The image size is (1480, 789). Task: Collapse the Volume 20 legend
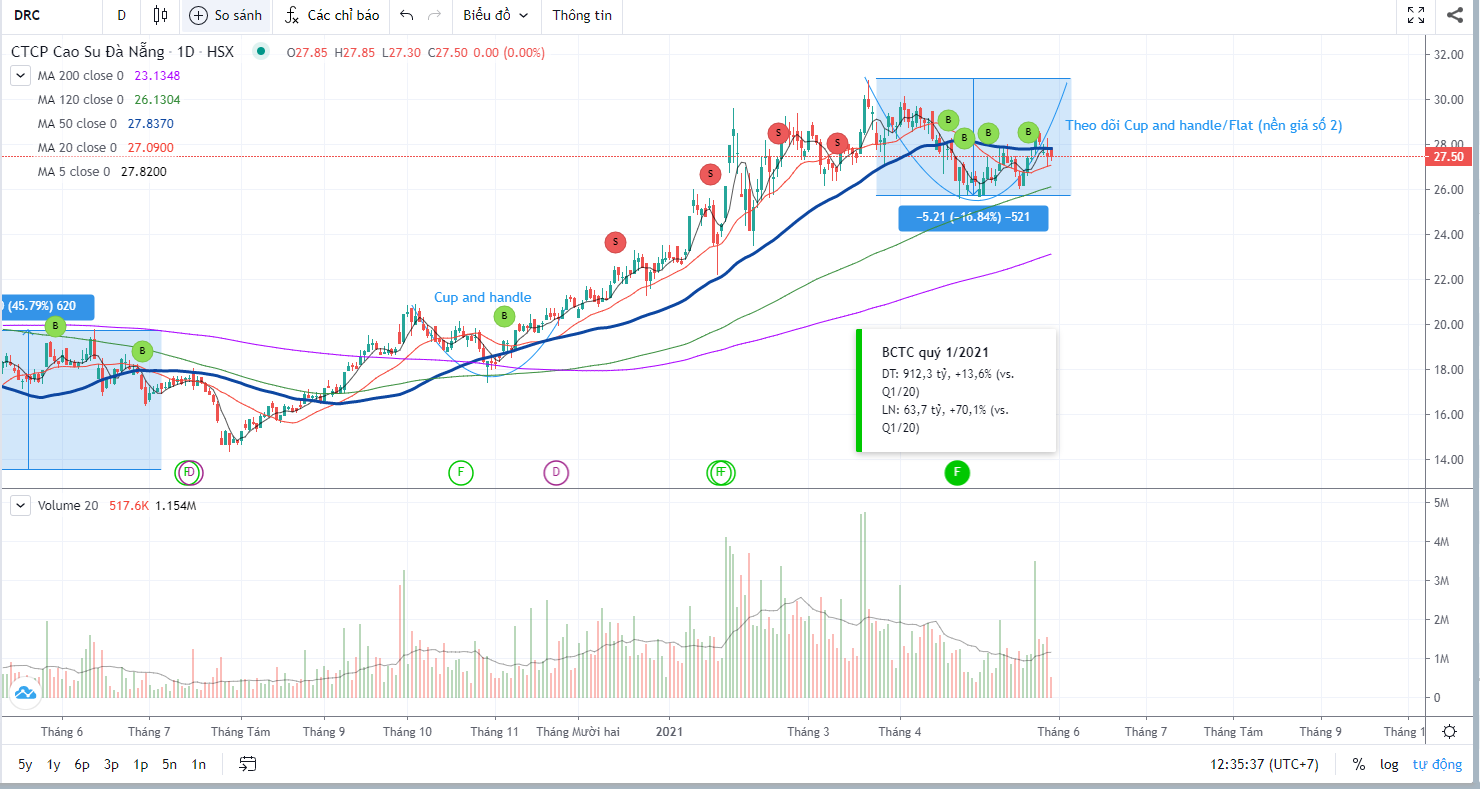point(20,506)
